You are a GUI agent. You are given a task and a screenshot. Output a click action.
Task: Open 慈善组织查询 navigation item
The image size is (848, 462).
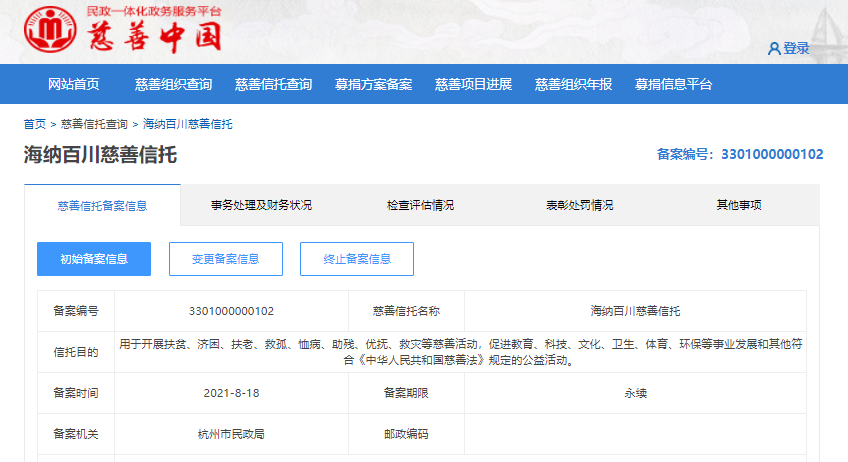[173, 85]
